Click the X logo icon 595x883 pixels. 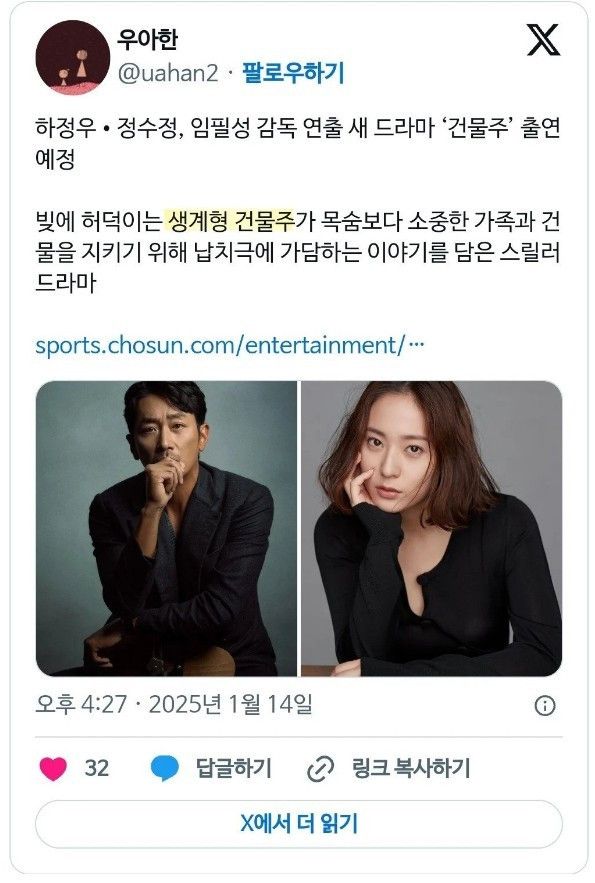click(x=543, y=40)
